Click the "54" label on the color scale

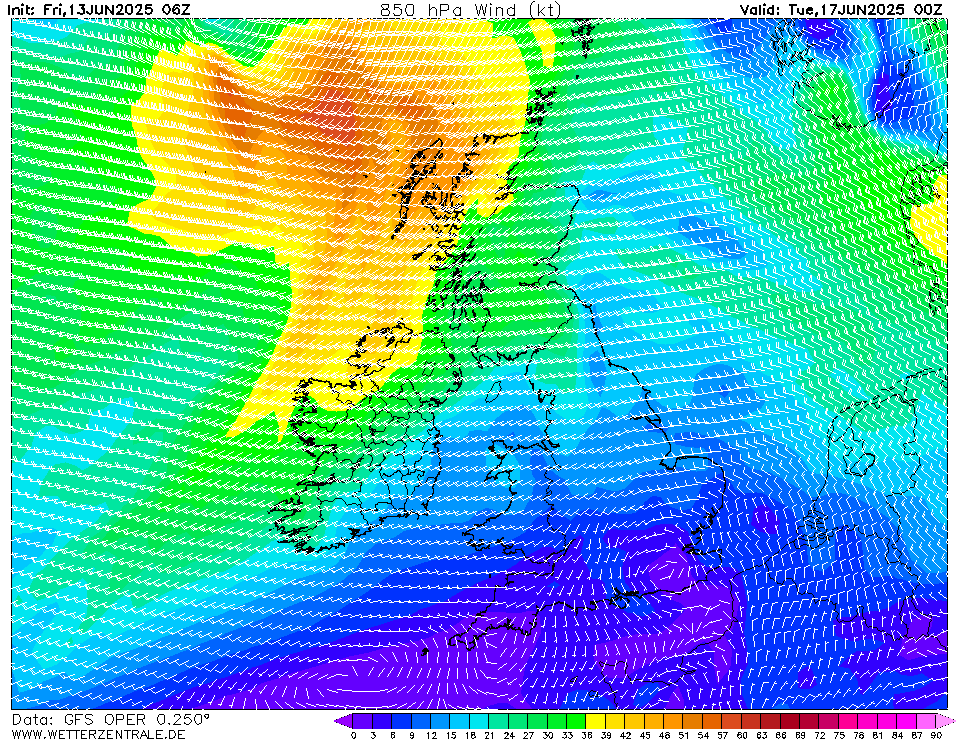(703, 735)
